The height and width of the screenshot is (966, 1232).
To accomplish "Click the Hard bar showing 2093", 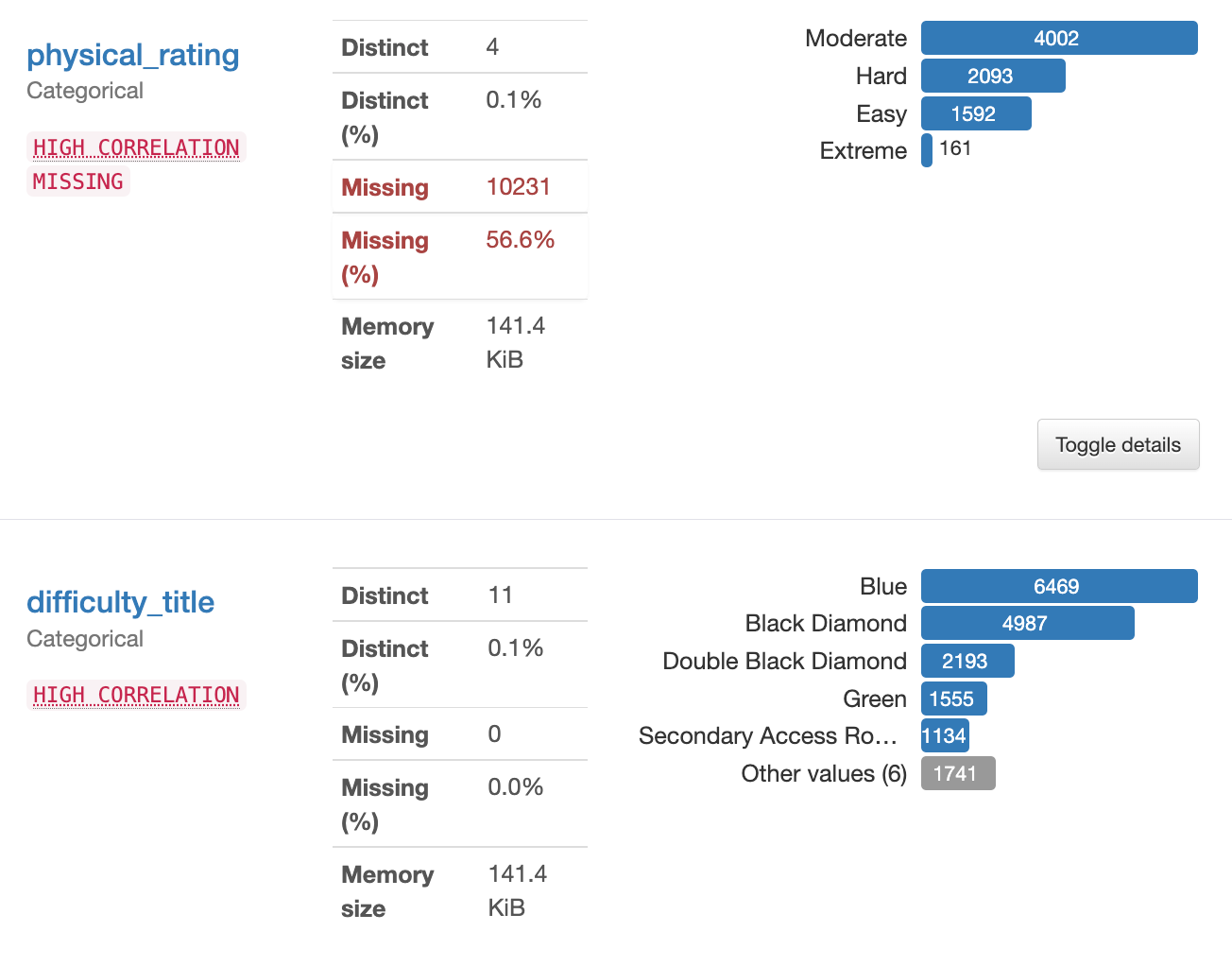I will pyautogui.click(x=992, y=77).
